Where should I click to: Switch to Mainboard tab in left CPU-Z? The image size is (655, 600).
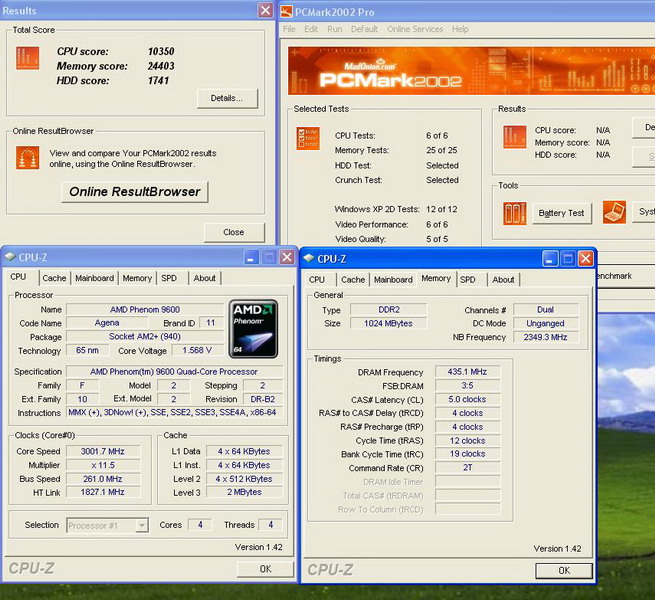pyautogui.click(x=94, y=278)
